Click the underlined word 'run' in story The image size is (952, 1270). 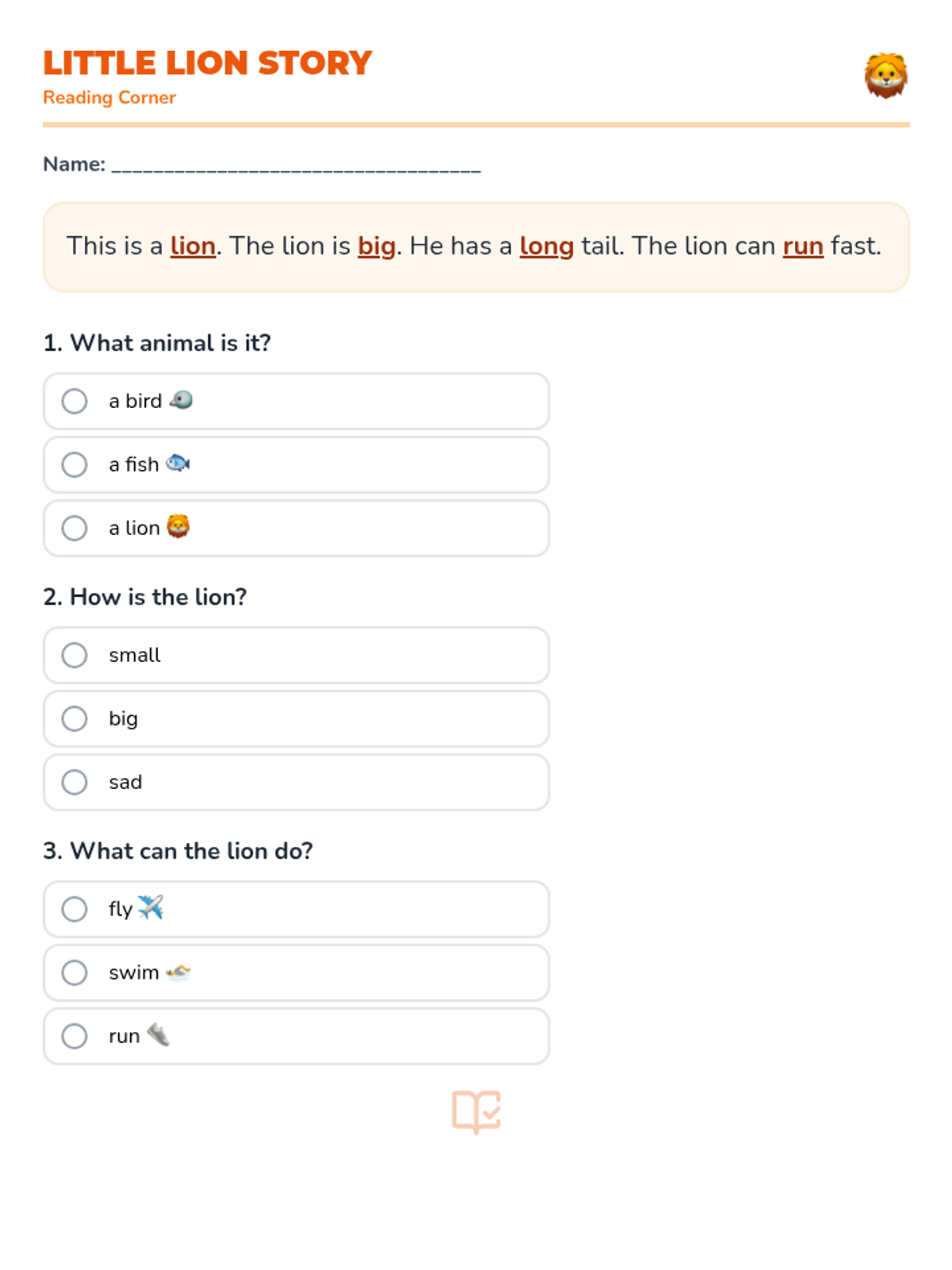coord(803,246)
